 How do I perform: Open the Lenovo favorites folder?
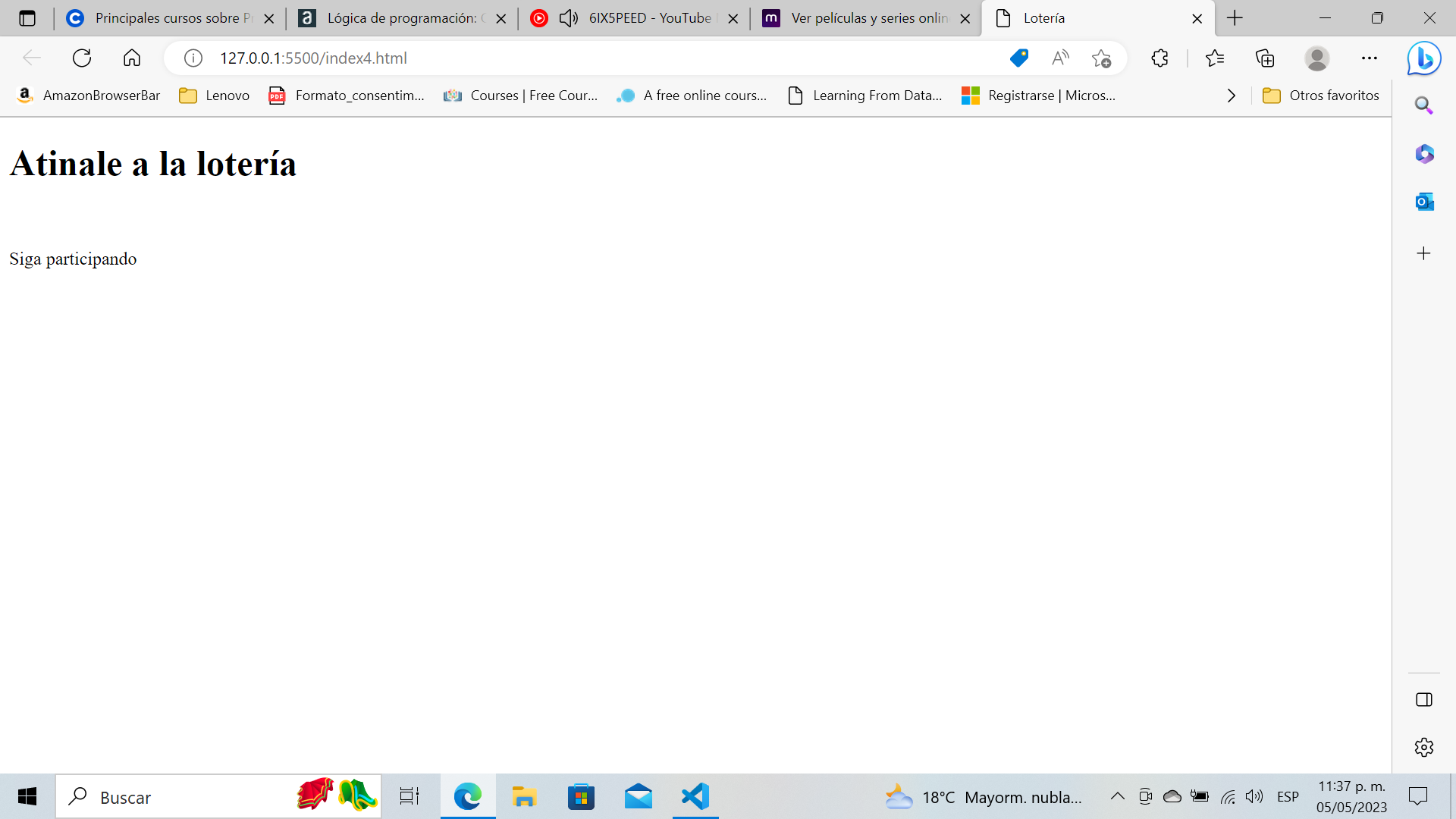[215, 96]
